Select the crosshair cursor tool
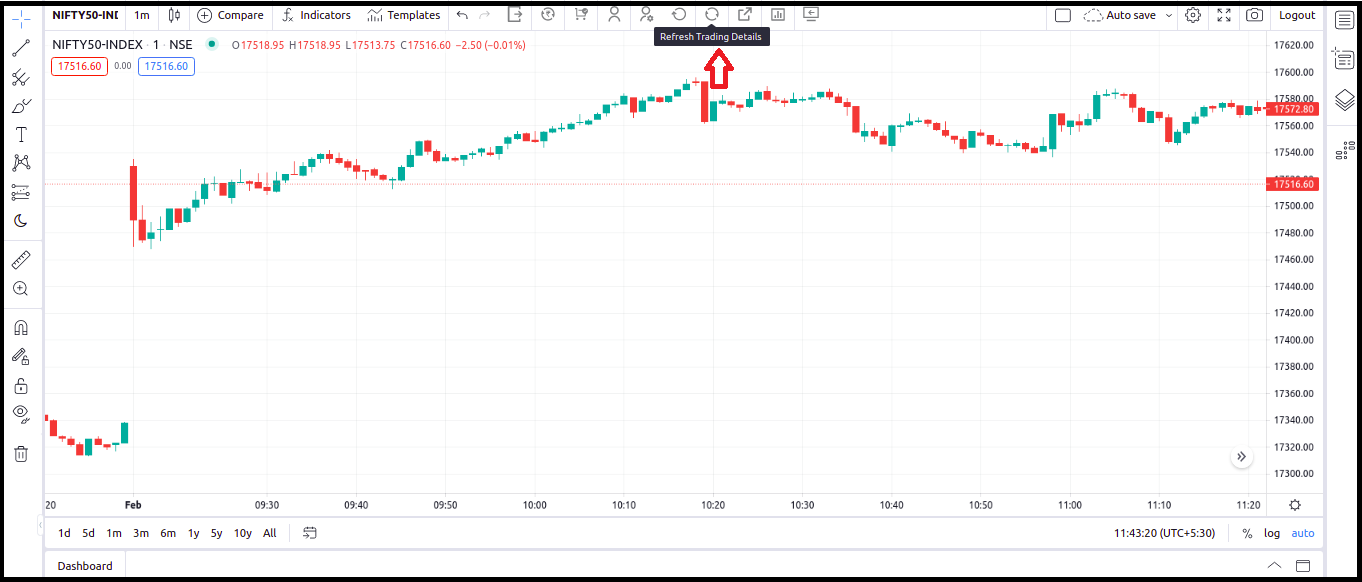 (x=20, y=19)
